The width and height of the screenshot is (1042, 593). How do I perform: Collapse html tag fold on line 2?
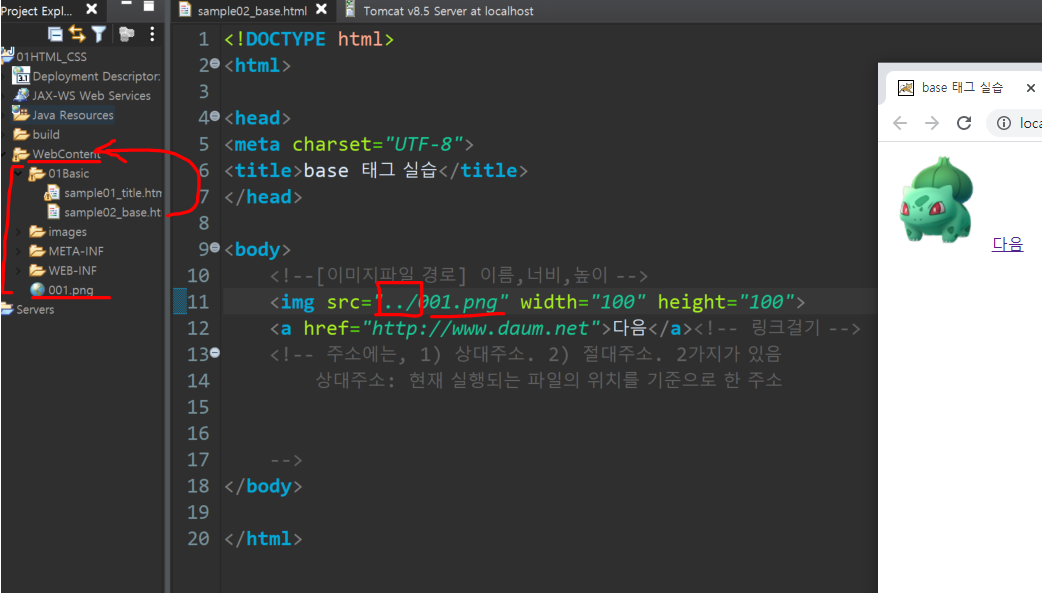tap(215, 63)
